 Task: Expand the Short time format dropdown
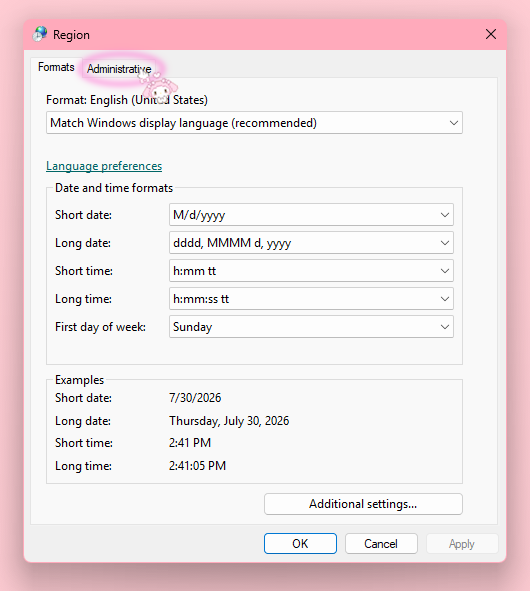(x=311, y=271)
